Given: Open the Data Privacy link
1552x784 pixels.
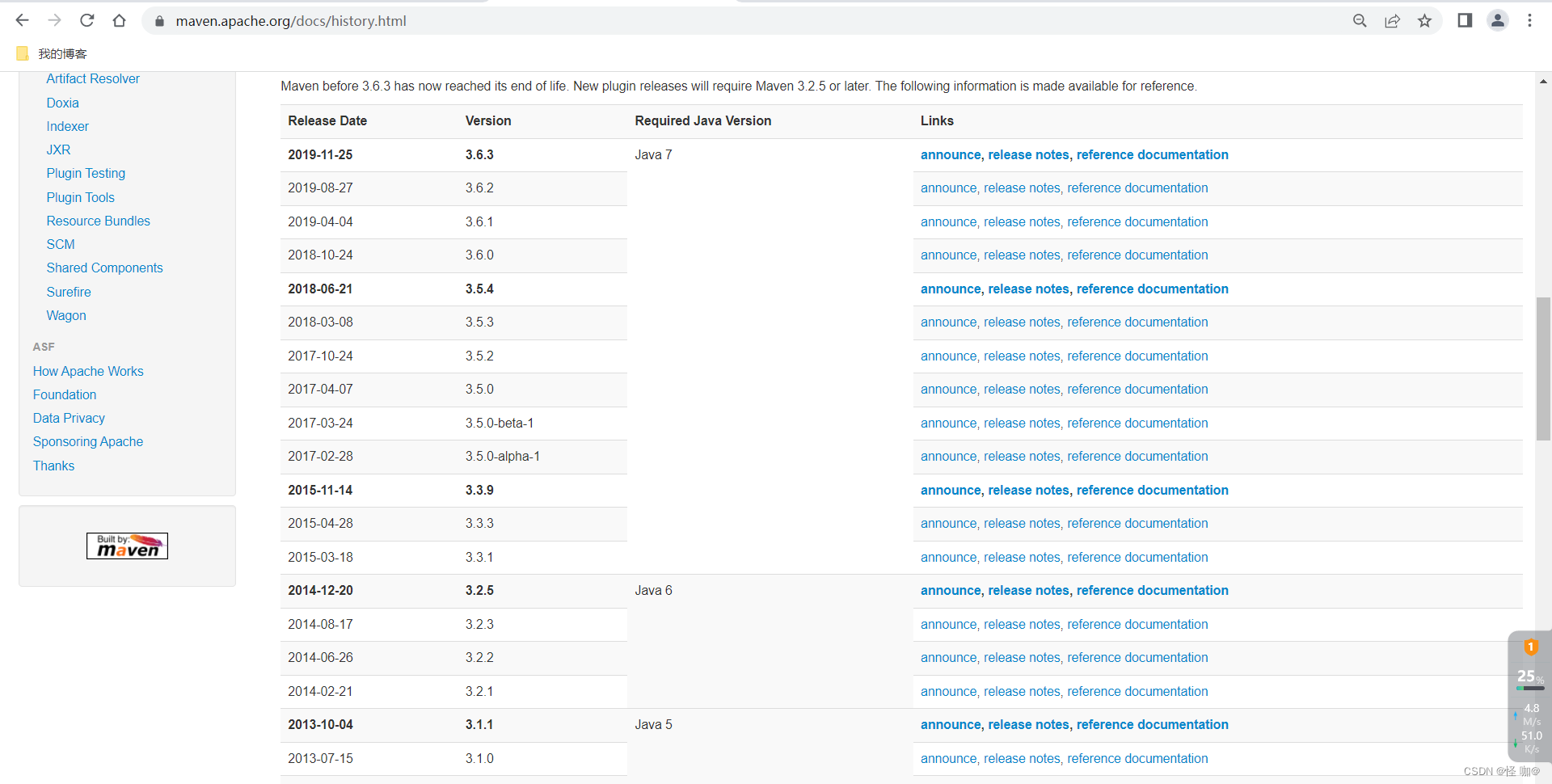Looking at the screenshot, I should 69,418.
